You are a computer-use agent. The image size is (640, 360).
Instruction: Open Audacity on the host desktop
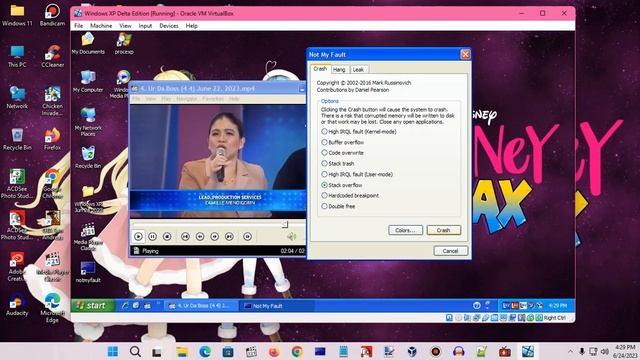pos(17,304)
